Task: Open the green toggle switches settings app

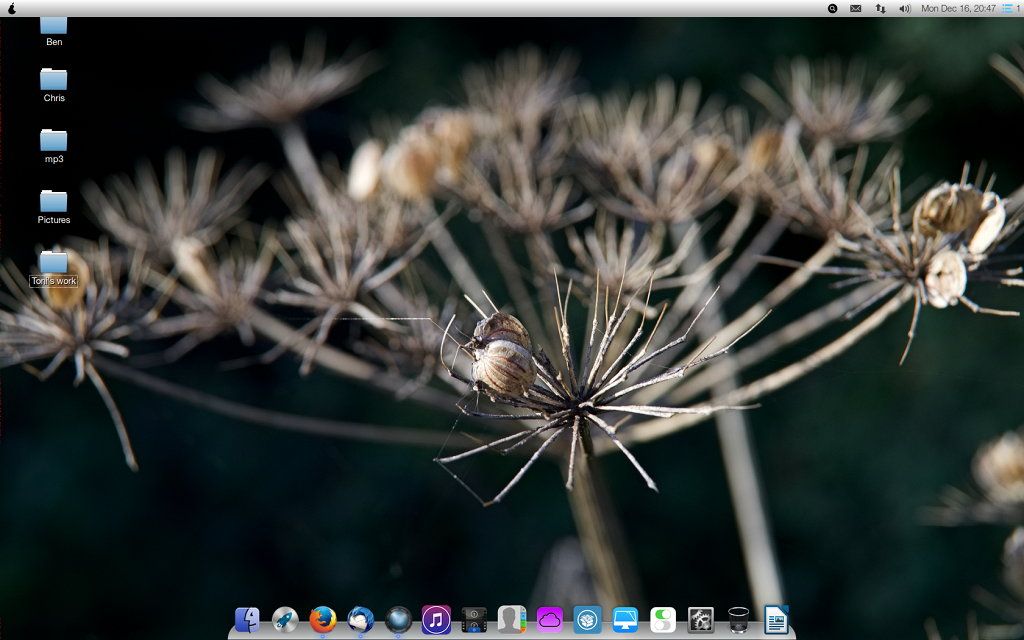Action: coord(663,620)
